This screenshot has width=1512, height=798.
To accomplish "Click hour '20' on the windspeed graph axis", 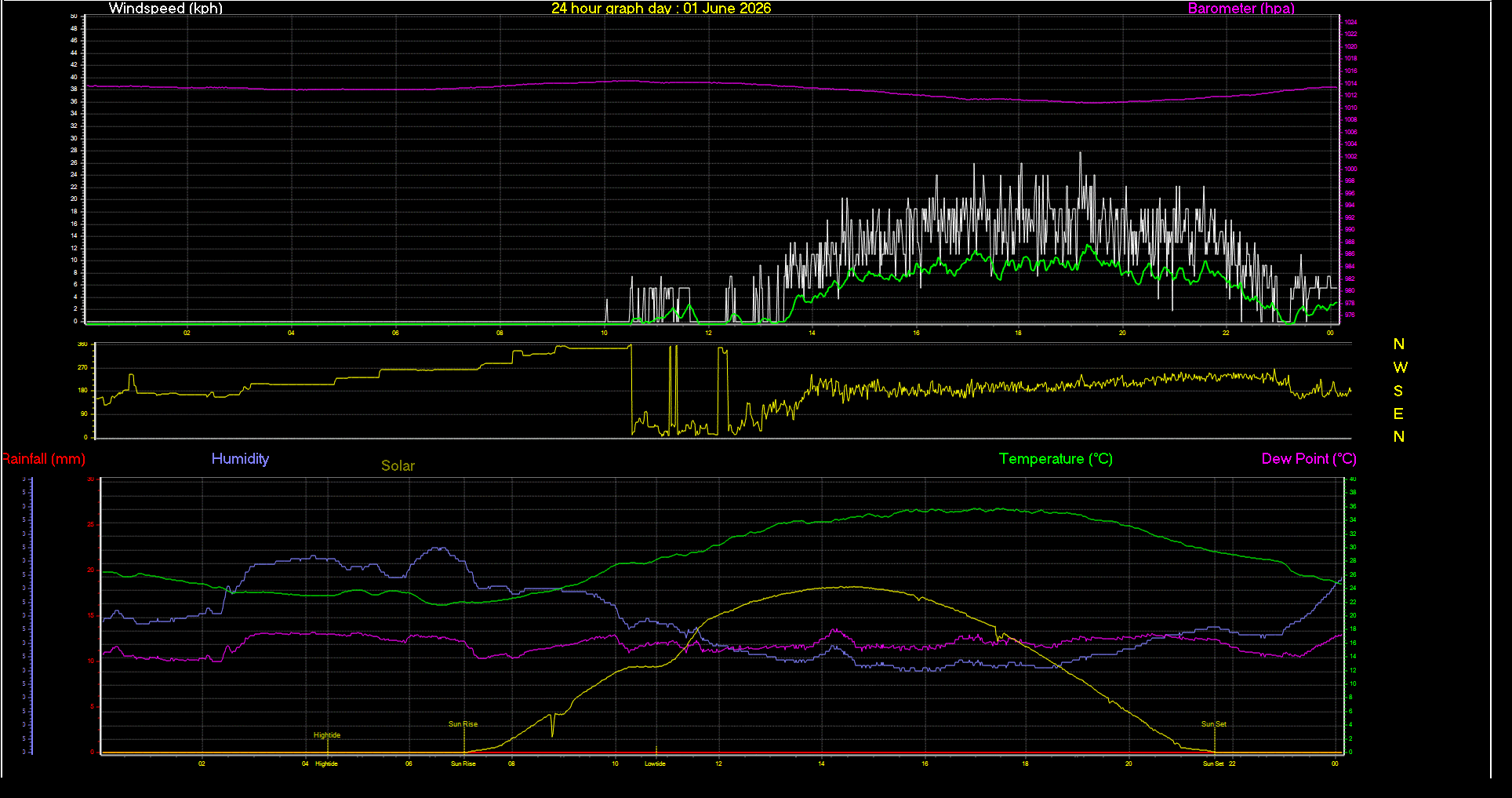I will tap(1122, 333).
